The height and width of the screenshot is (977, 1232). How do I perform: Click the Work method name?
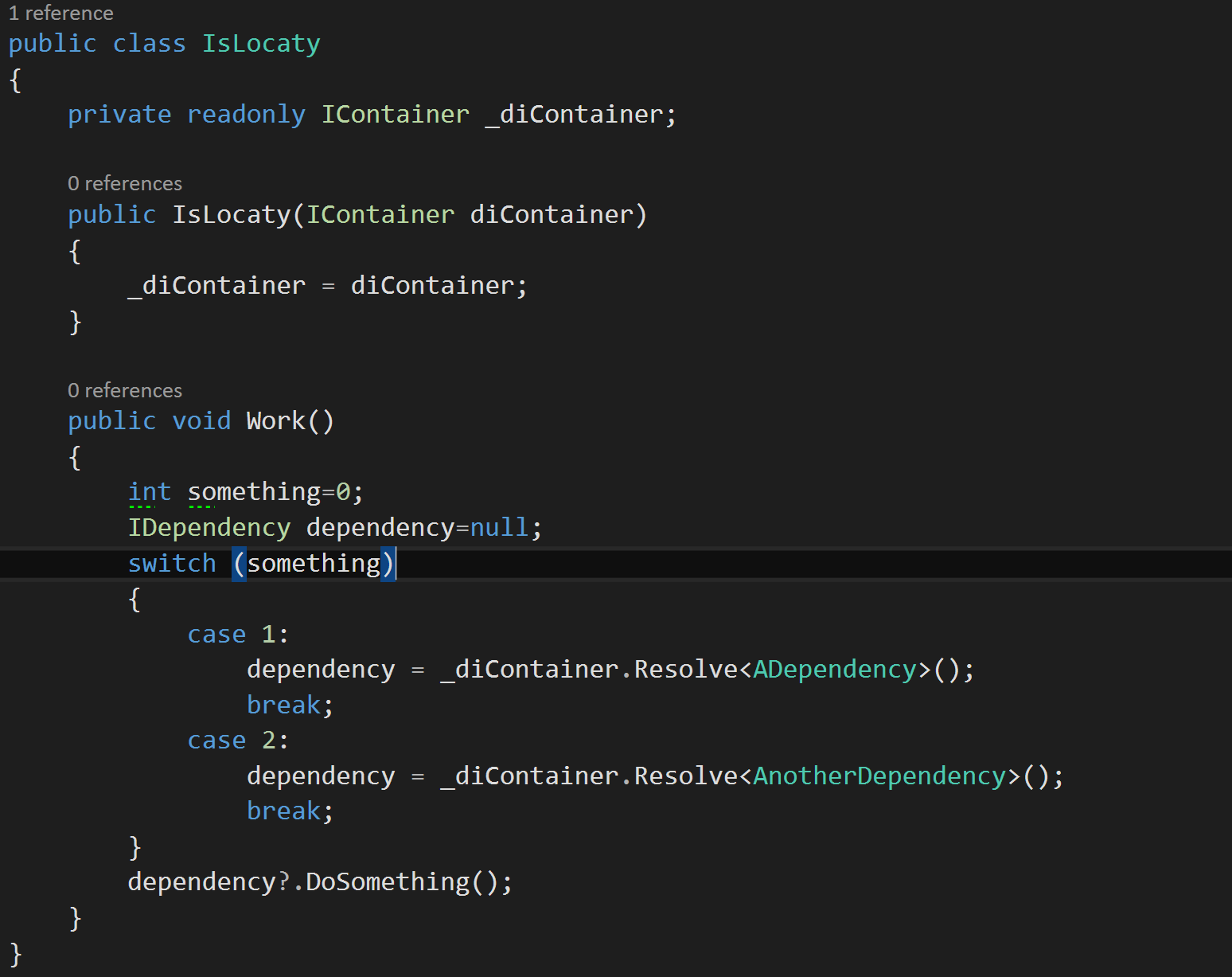275,421
